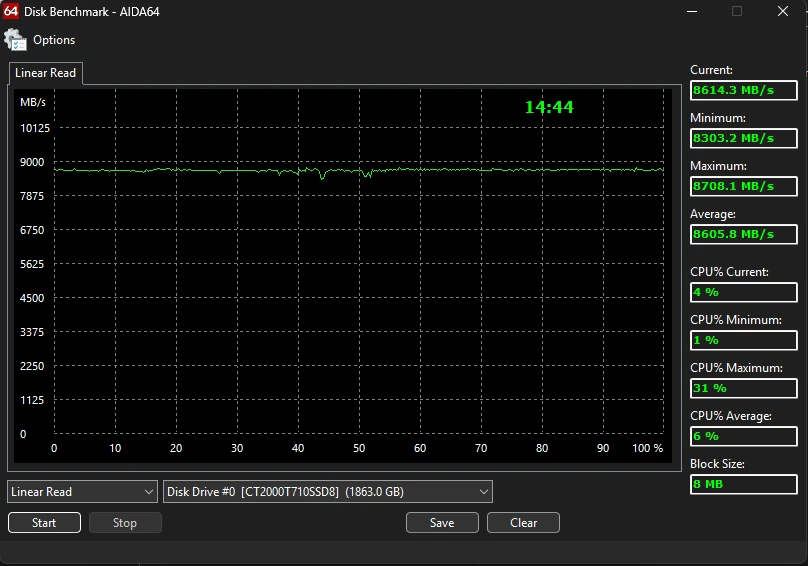Open the Disk Drive #0 selection dropdown
Image resolution: width=808 pixels, height=566 pixels.
(x=328, y=491)
